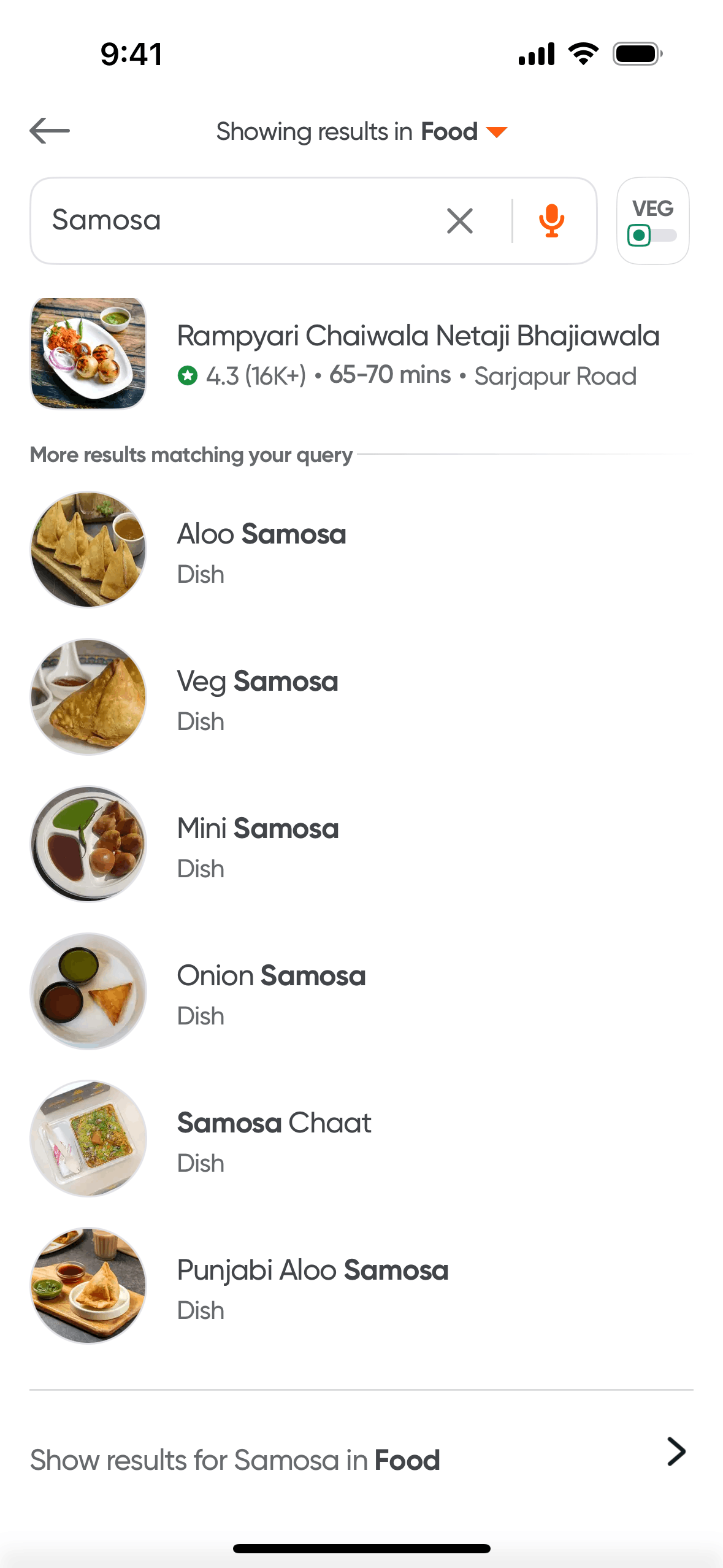
Task: Toggle the VEG filter switch
Action: coord(652,235)
